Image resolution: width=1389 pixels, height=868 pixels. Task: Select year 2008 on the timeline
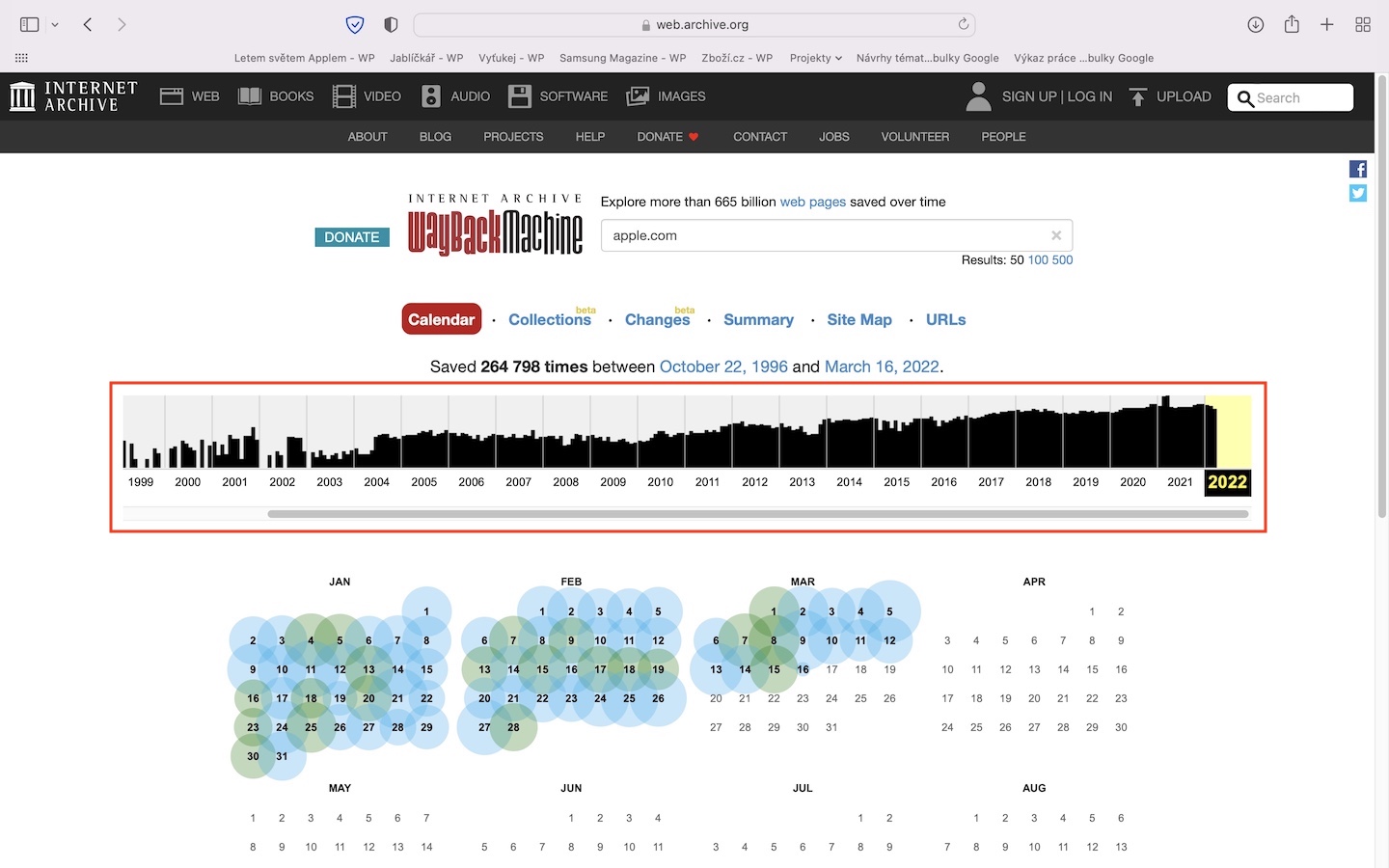click(x=566, y=482)
